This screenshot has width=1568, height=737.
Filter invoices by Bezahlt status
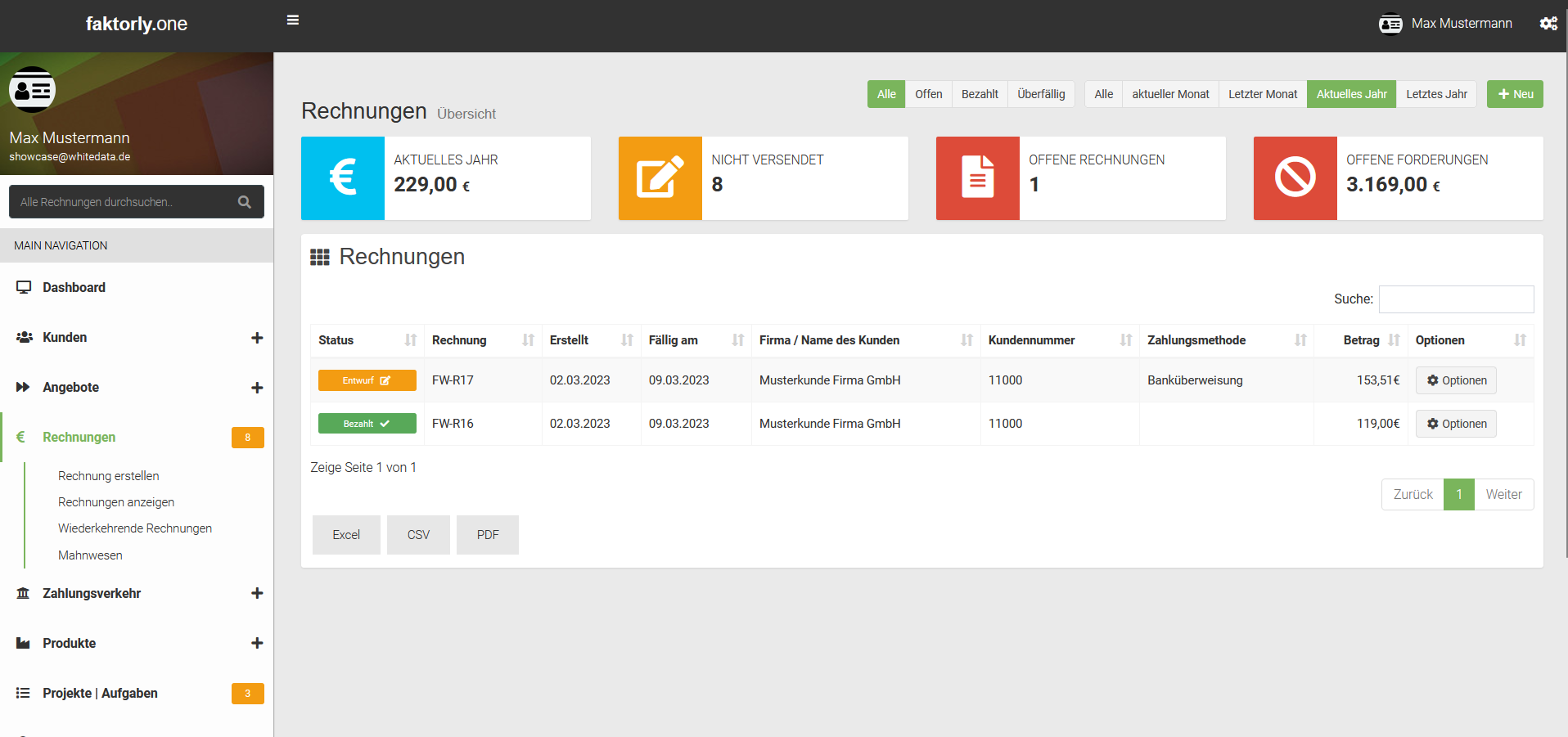click(x=980, y=94)
